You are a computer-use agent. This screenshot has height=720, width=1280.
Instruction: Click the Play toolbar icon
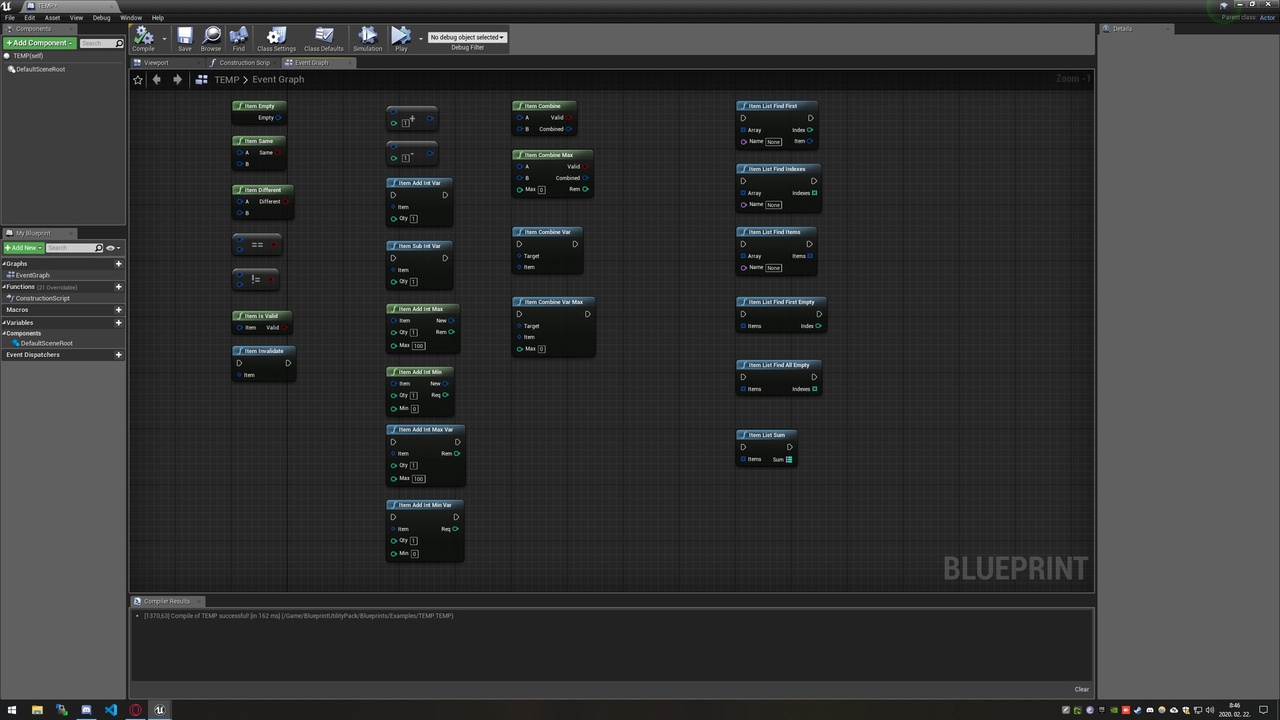tap(401, 39)
